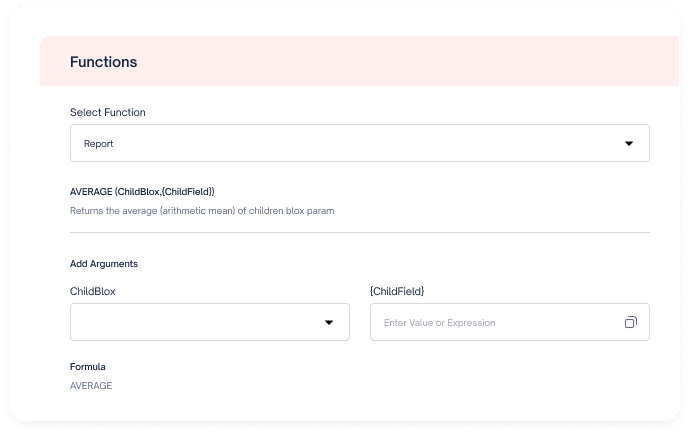
Task: Click the divider line below the description
Action: [x=360, y=232]
